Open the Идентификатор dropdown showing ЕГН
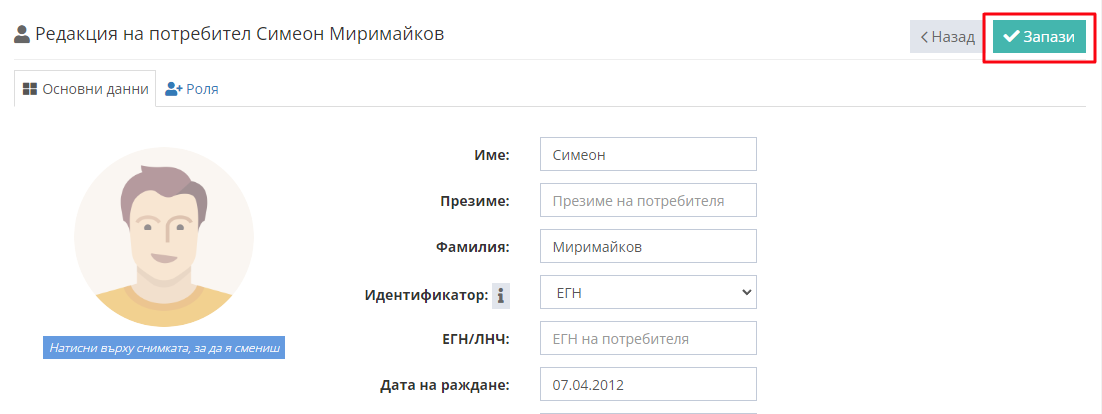 [x=648, y=292]
